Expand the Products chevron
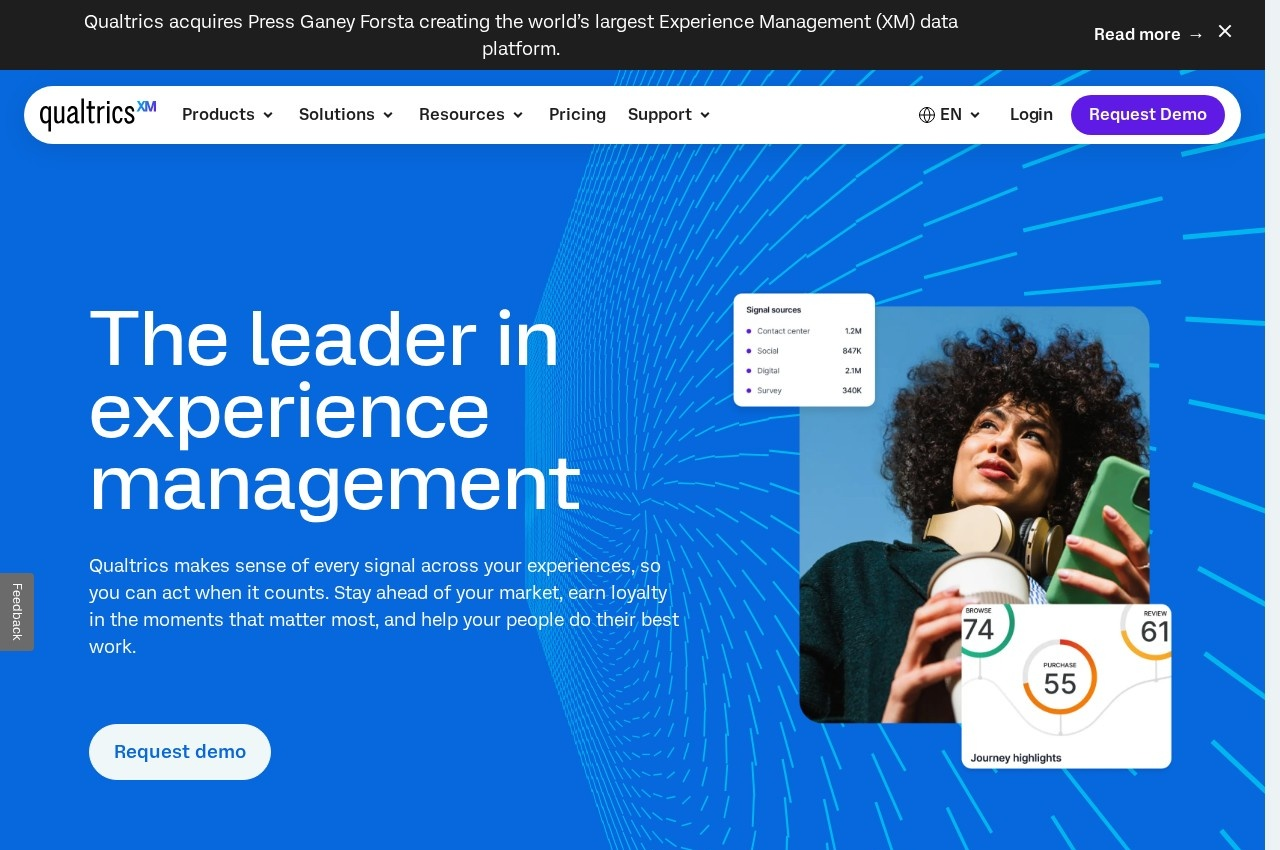The image size is (1280, 850). point(268,115)
